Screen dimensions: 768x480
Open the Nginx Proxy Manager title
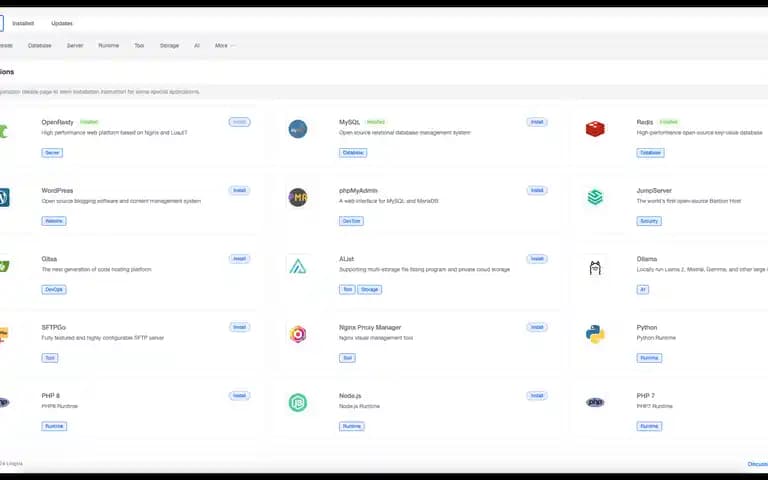pos(370,327)
